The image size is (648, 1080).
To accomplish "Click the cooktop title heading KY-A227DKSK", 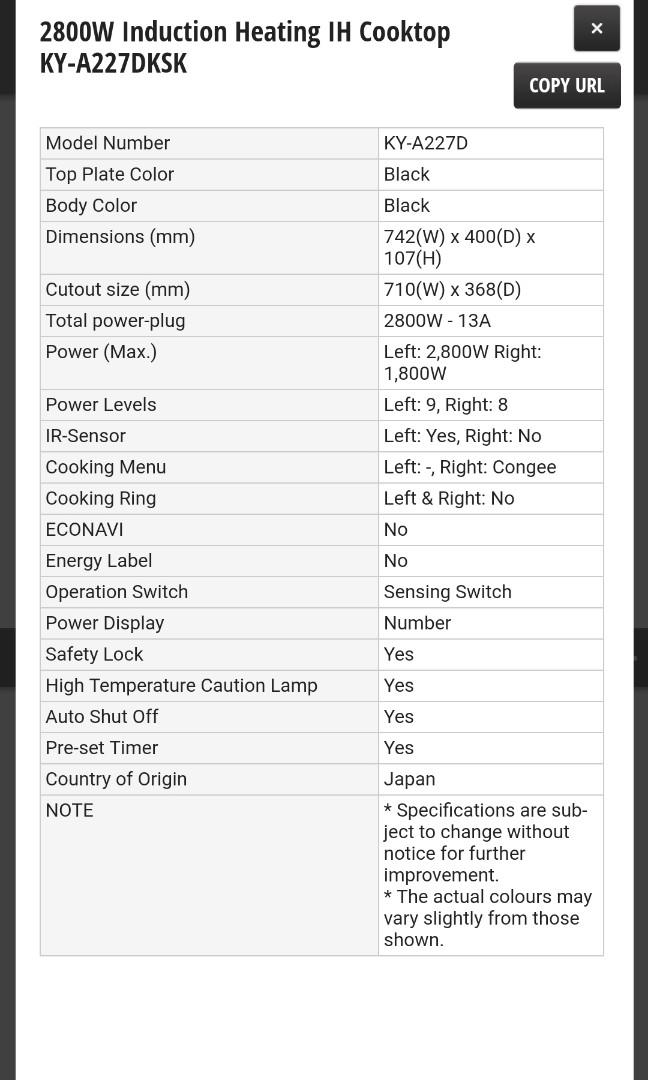I will tap(244, 47).
